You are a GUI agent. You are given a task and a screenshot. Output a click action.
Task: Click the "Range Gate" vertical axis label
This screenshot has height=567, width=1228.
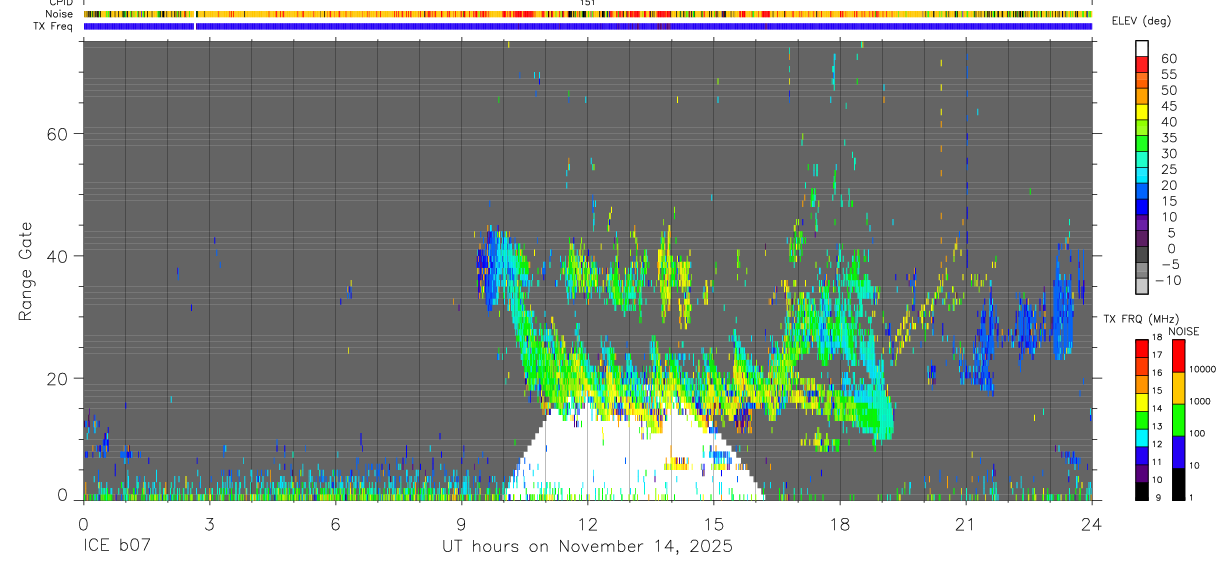26,272
